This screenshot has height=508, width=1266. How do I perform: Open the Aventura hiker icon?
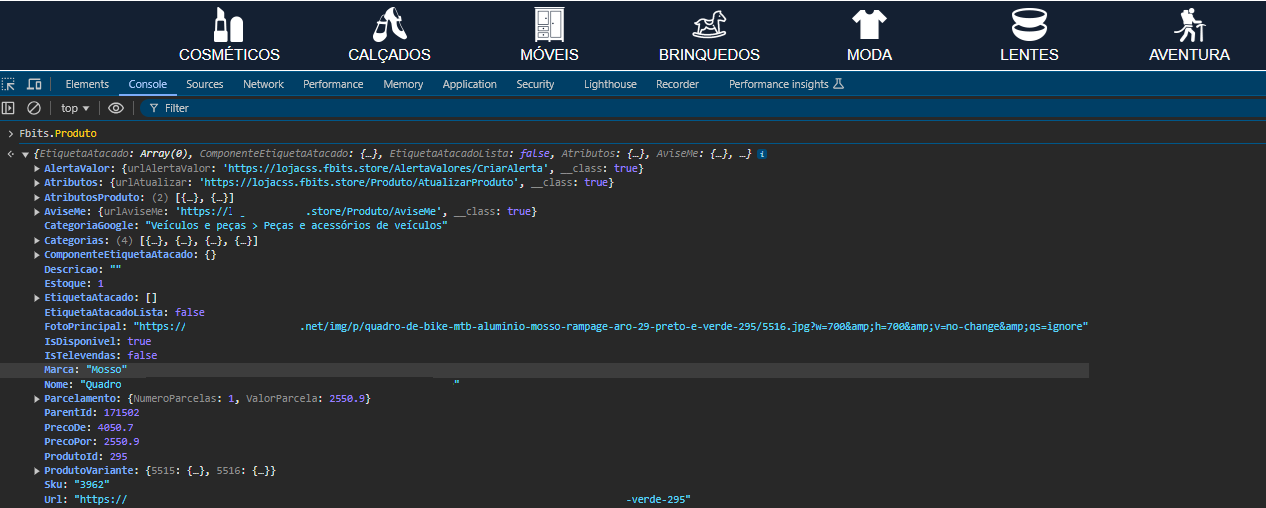[x=1189, y=25]
